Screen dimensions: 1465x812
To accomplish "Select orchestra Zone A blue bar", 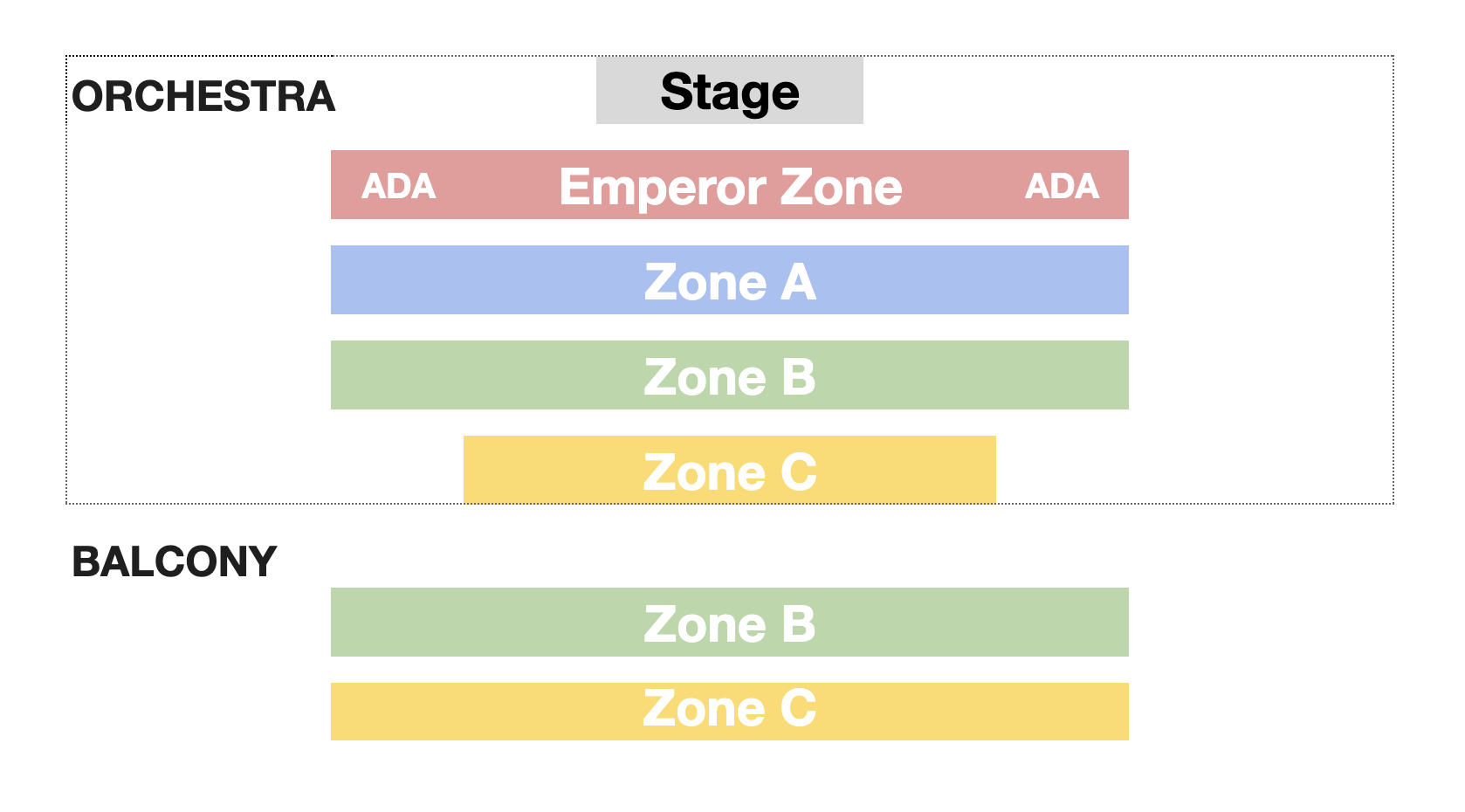I will 729,279.
